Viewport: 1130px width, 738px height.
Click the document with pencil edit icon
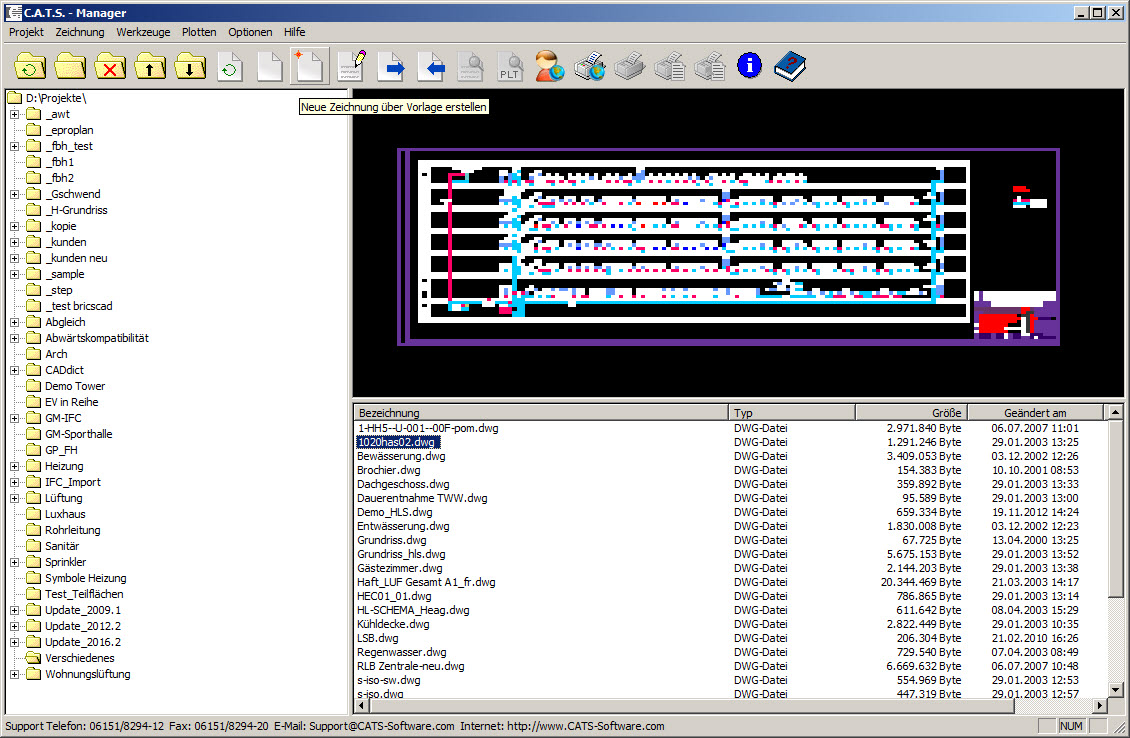[350, 67]
